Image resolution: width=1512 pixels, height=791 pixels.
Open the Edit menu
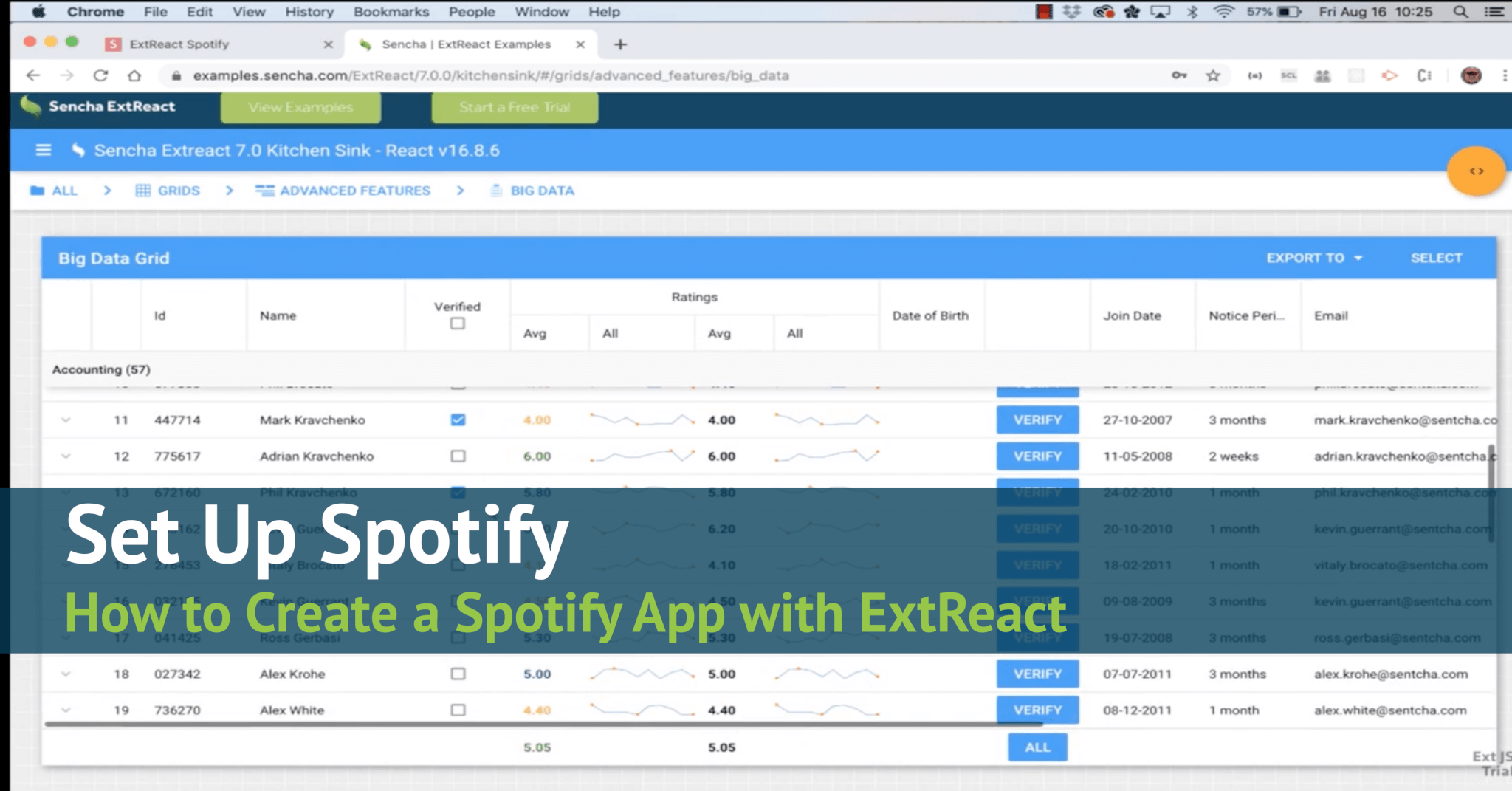tap(199, 12)
